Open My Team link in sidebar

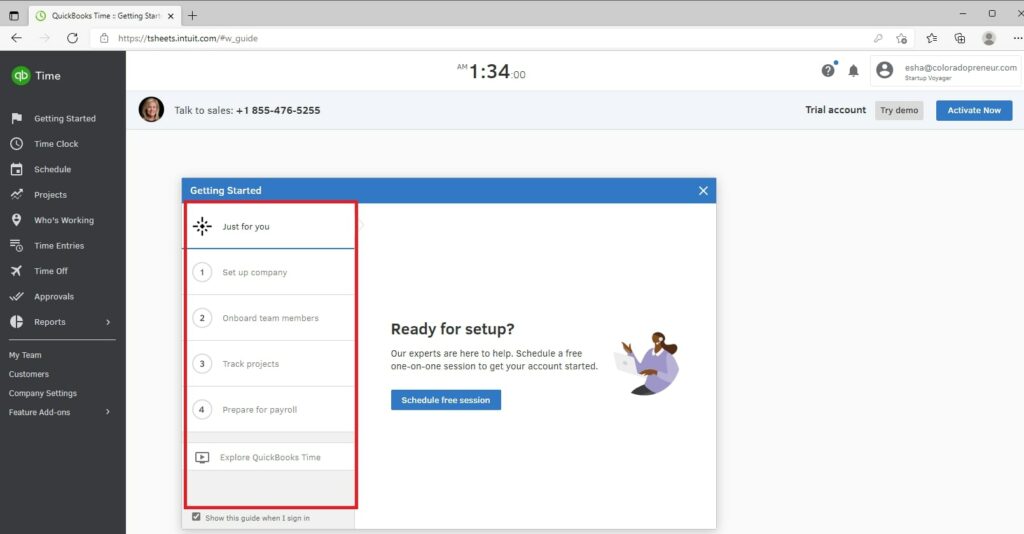pyautogui.click(x=25, y=355)
